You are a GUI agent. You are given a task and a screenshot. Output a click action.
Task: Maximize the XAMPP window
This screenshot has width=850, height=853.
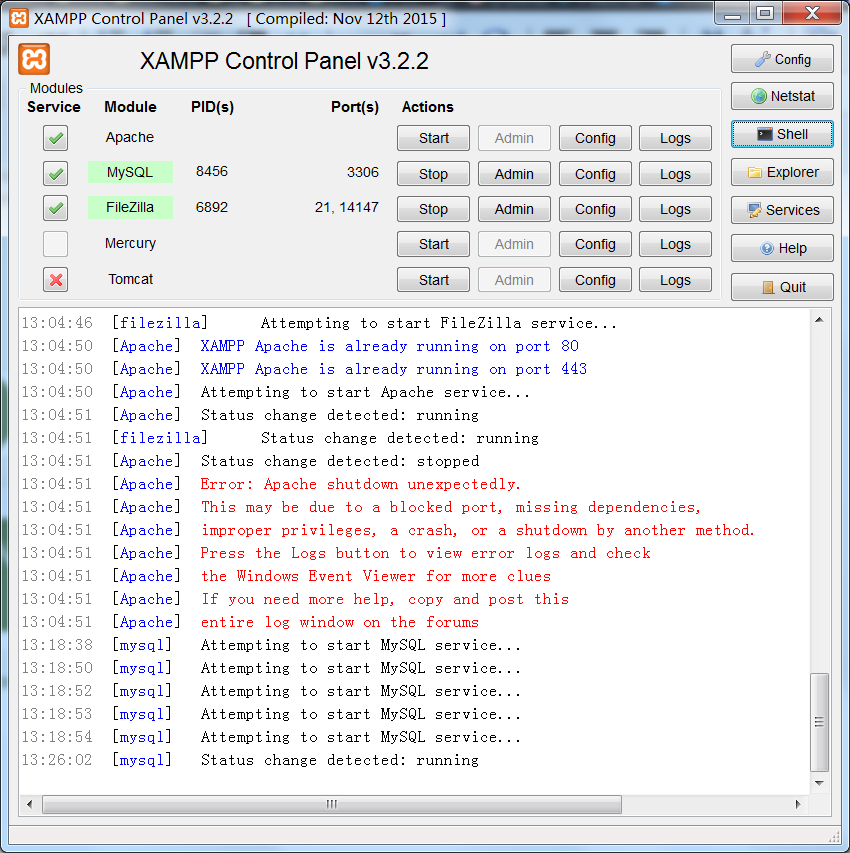tap(765, 13)
